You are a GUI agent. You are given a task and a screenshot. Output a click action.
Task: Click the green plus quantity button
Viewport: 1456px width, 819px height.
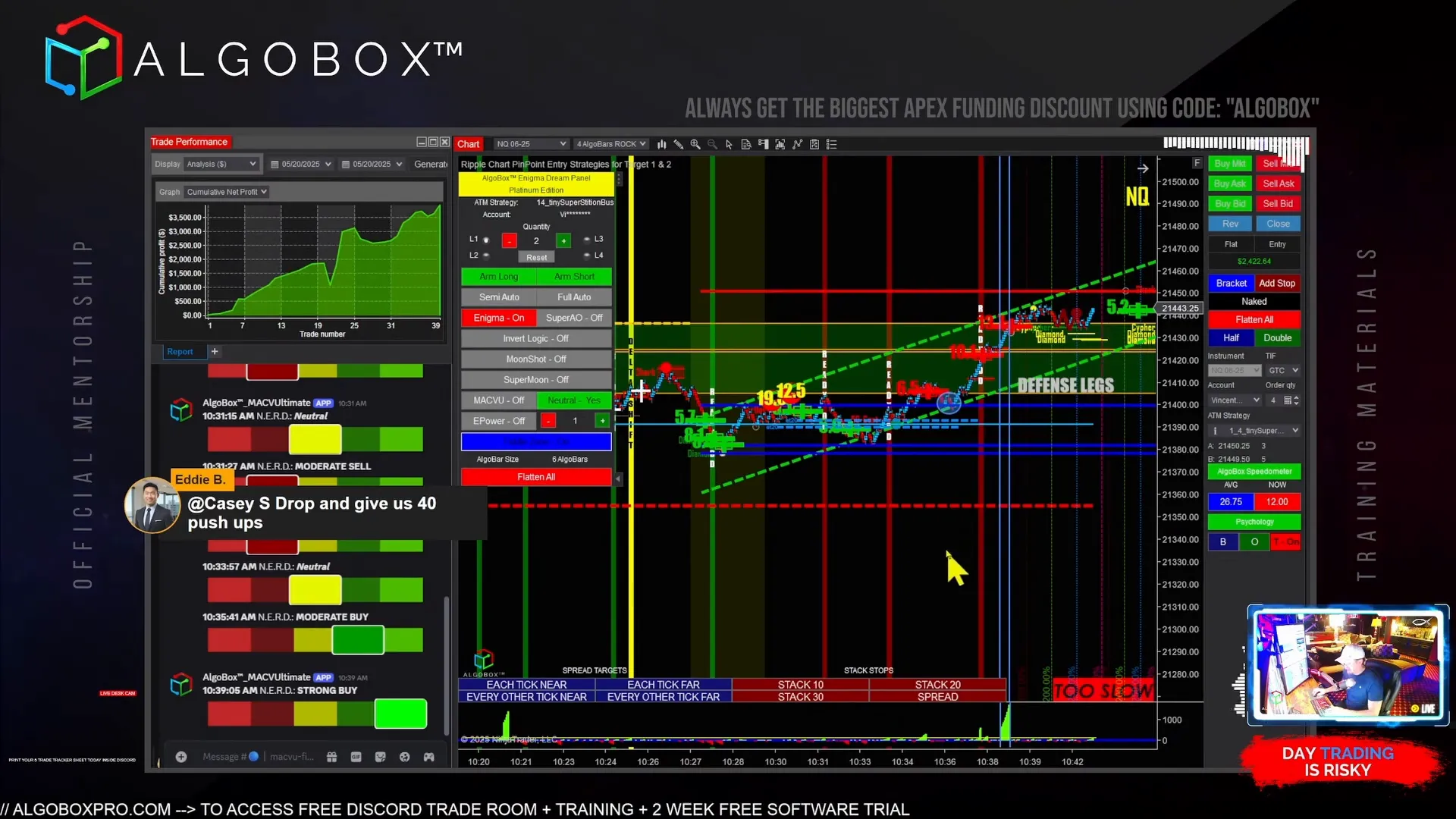pos(563,240)
